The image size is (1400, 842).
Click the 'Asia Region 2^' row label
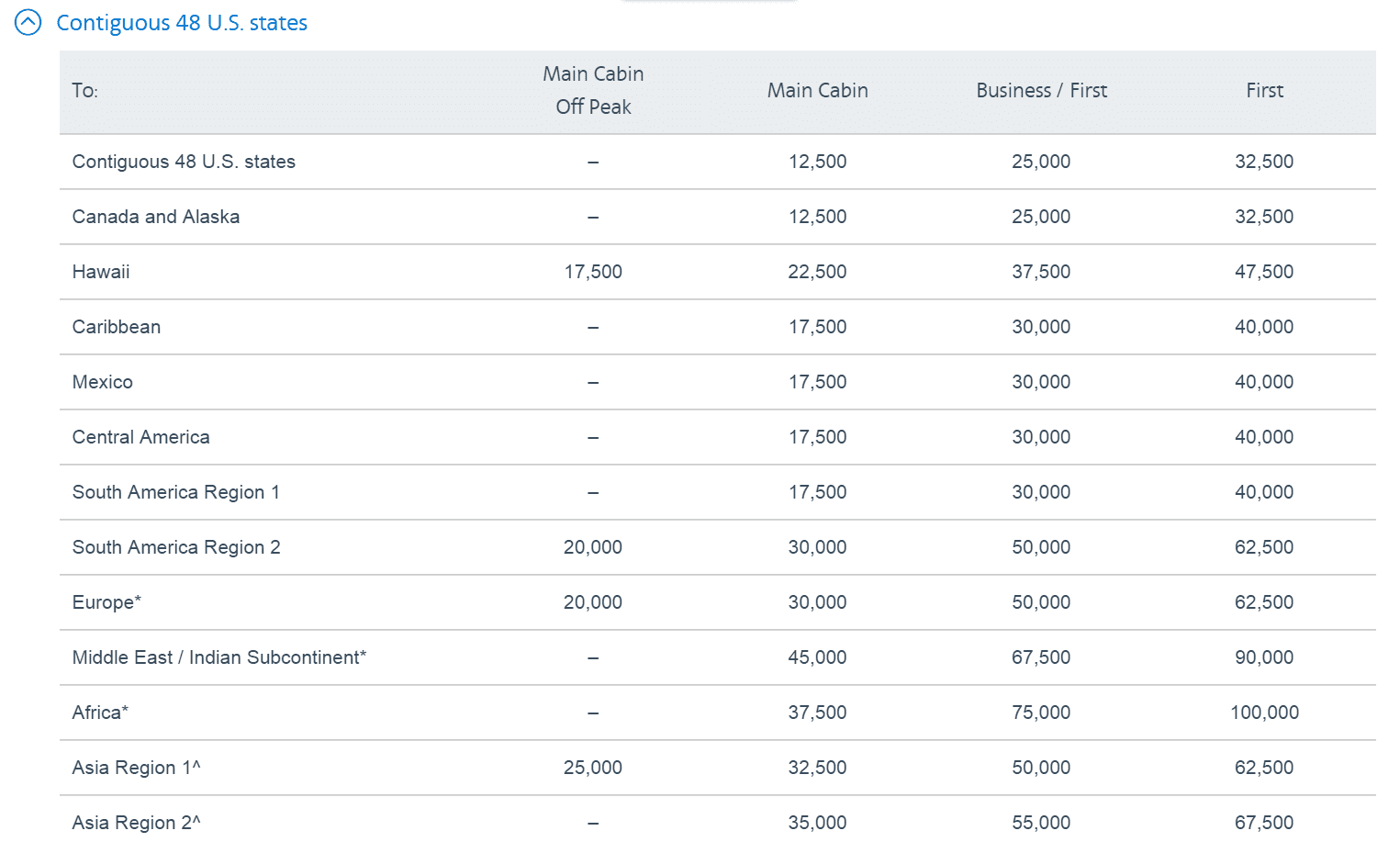click(136, 823)
